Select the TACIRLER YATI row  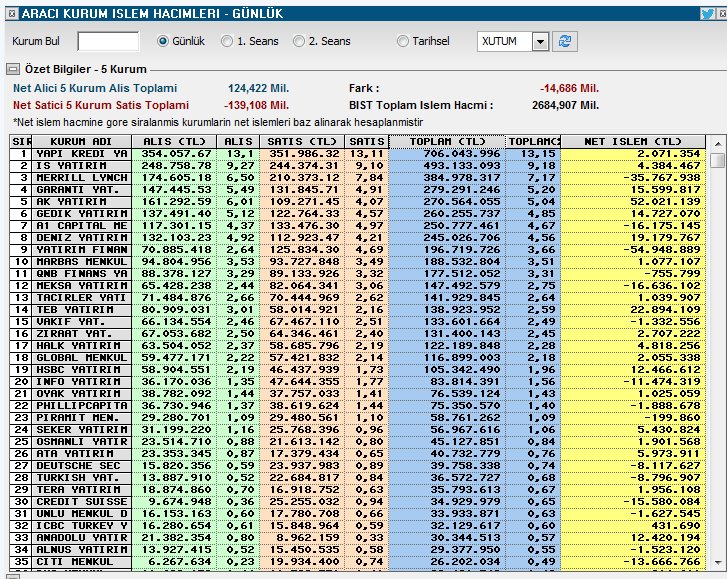click(x=357, y=298)
